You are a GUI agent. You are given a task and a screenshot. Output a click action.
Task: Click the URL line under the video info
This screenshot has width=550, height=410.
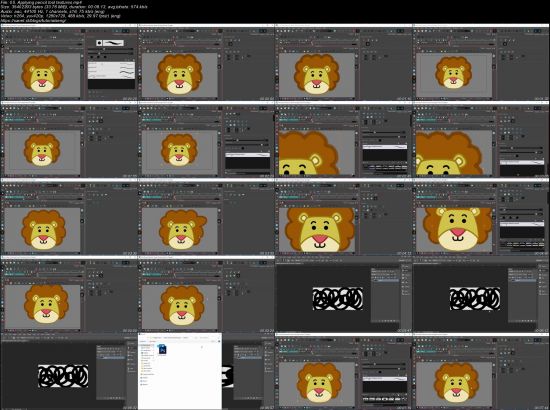point(33,20)
